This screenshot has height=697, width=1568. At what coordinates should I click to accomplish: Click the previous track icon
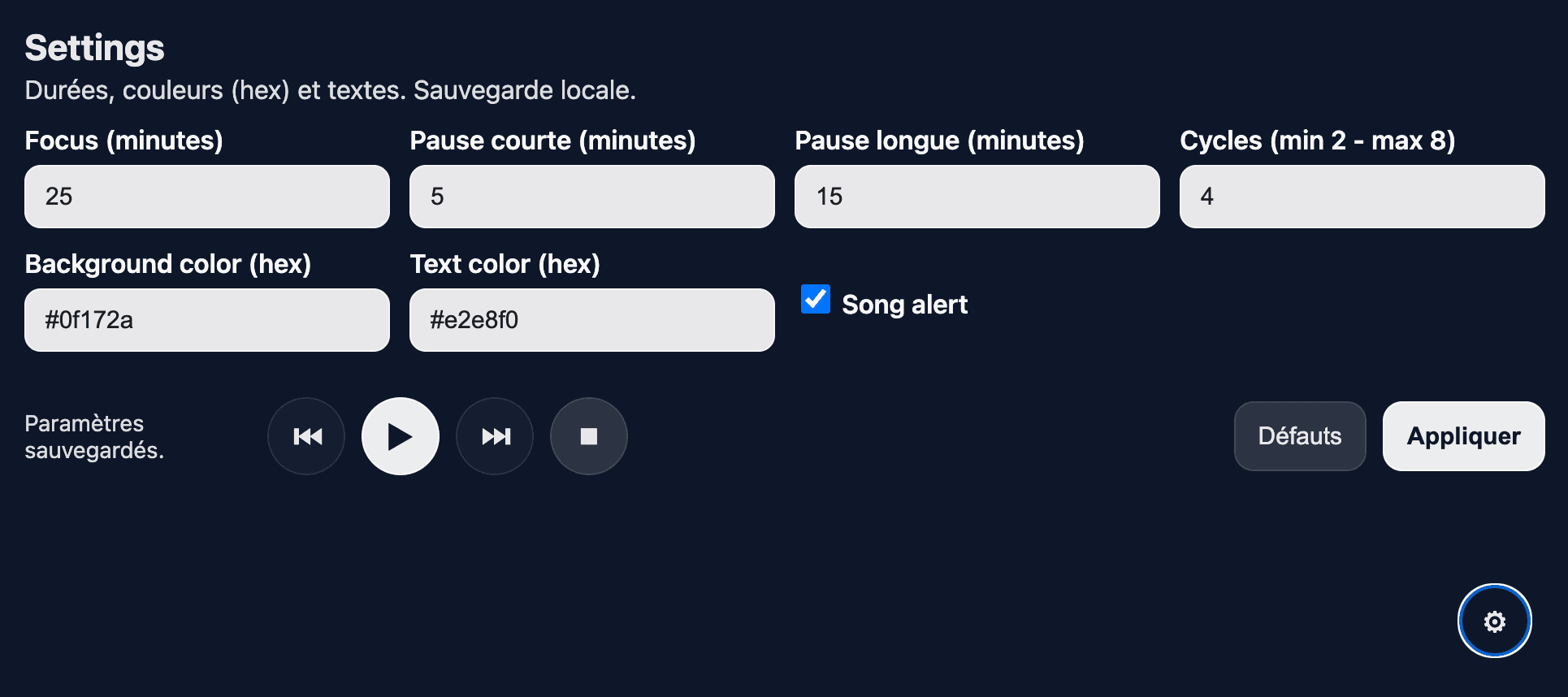(x=306, y=436)
